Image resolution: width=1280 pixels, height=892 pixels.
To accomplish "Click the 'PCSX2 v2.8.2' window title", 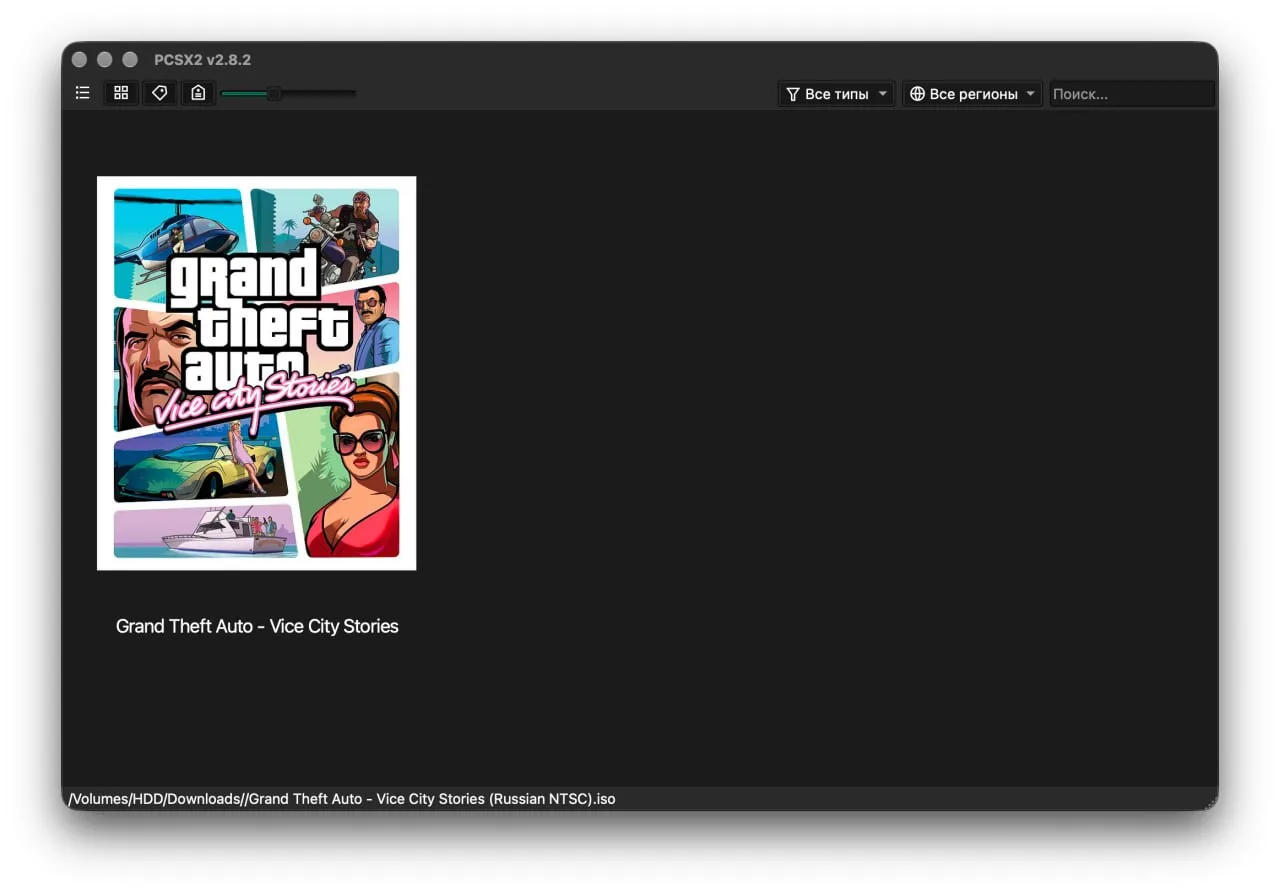I will point(203,60).
